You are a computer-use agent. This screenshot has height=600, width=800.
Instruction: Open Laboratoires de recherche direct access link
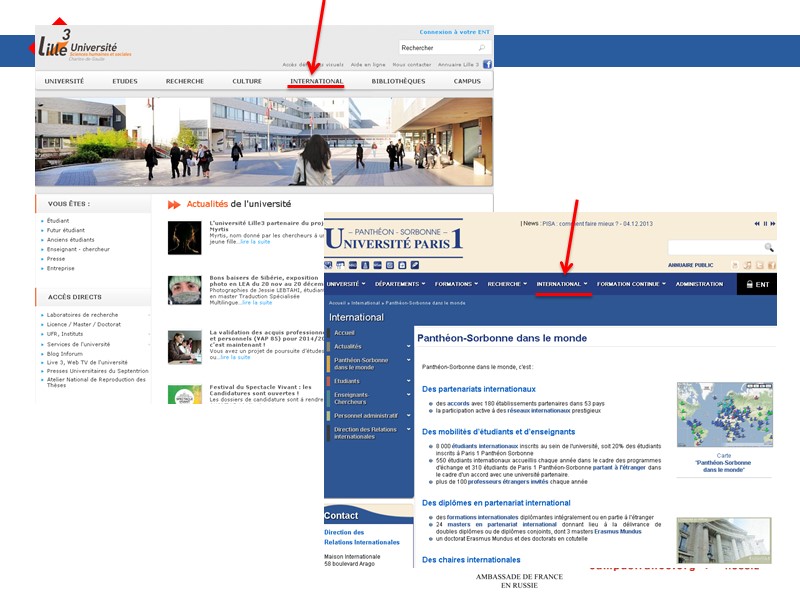[82, 315]
